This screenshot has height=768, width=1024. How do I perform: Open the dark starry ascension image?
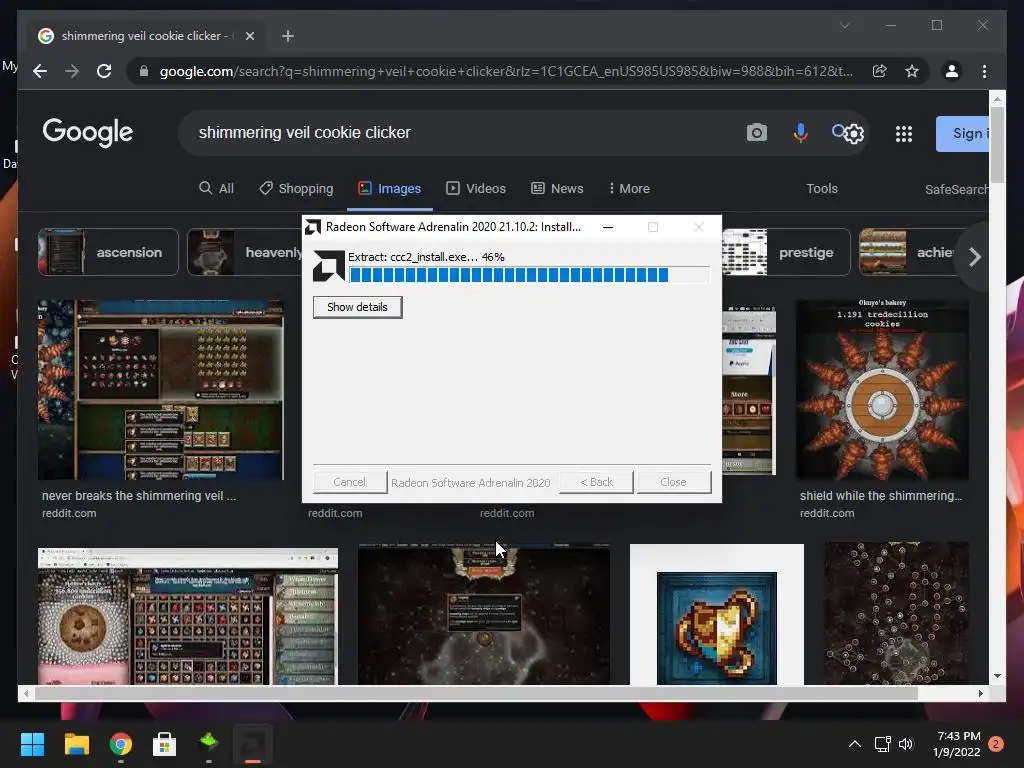[484, 613]
